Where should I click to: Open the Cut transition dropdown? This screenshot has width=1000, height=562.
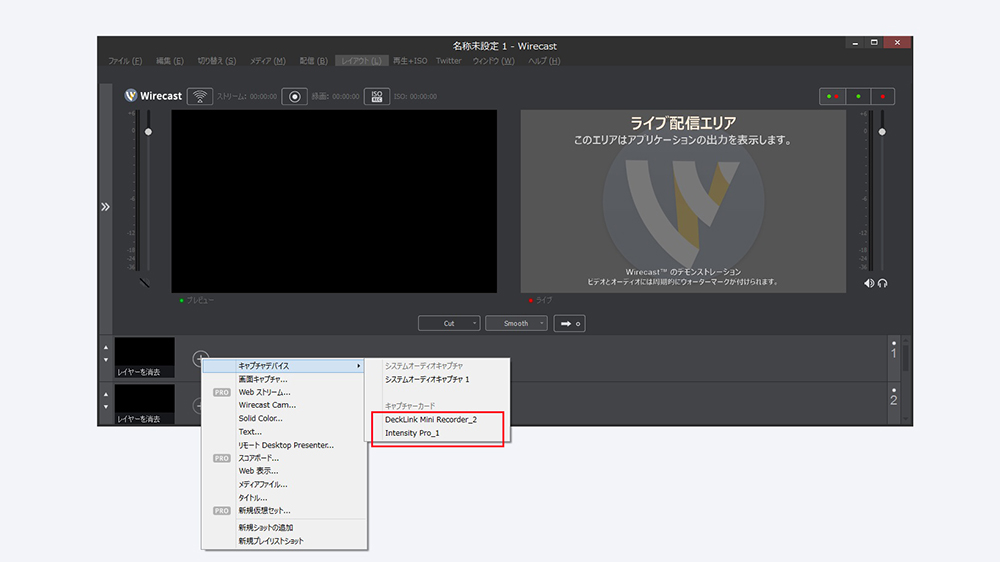point(449,323)
